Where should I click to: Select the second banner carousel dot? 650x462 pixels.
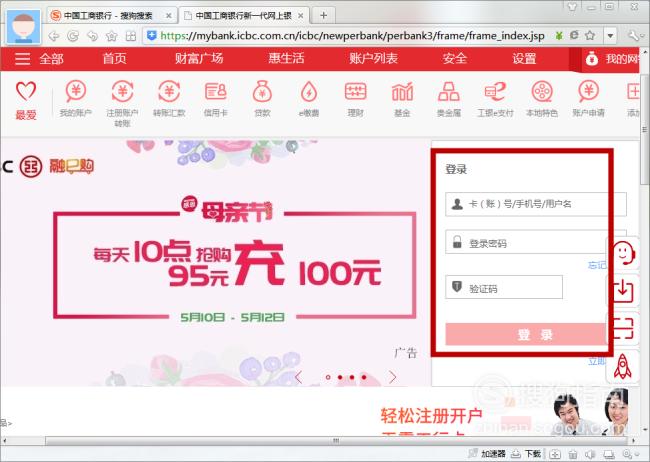pyautogui.click(x=340, y=377)
